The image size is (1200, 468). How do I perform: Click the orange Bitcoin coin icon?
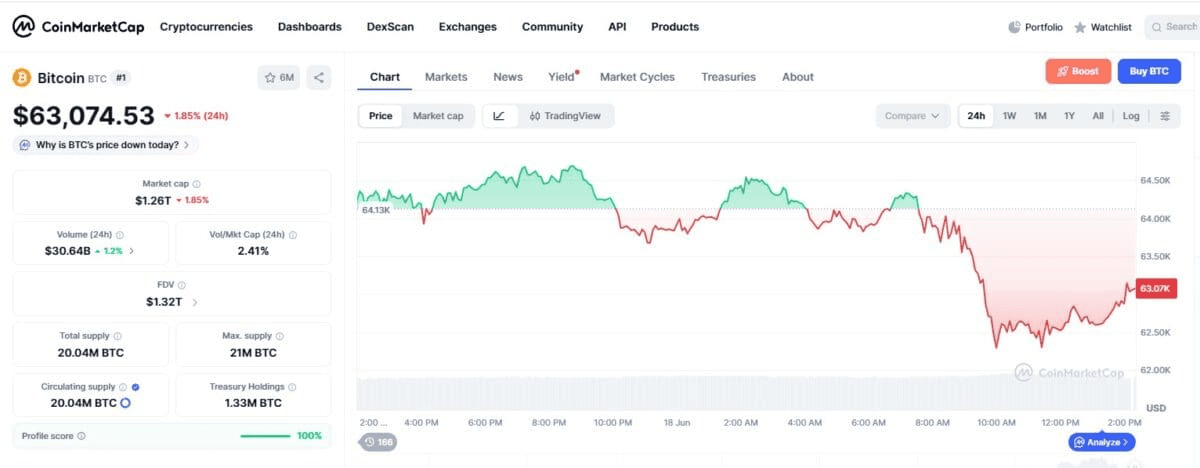pos(22,77)
